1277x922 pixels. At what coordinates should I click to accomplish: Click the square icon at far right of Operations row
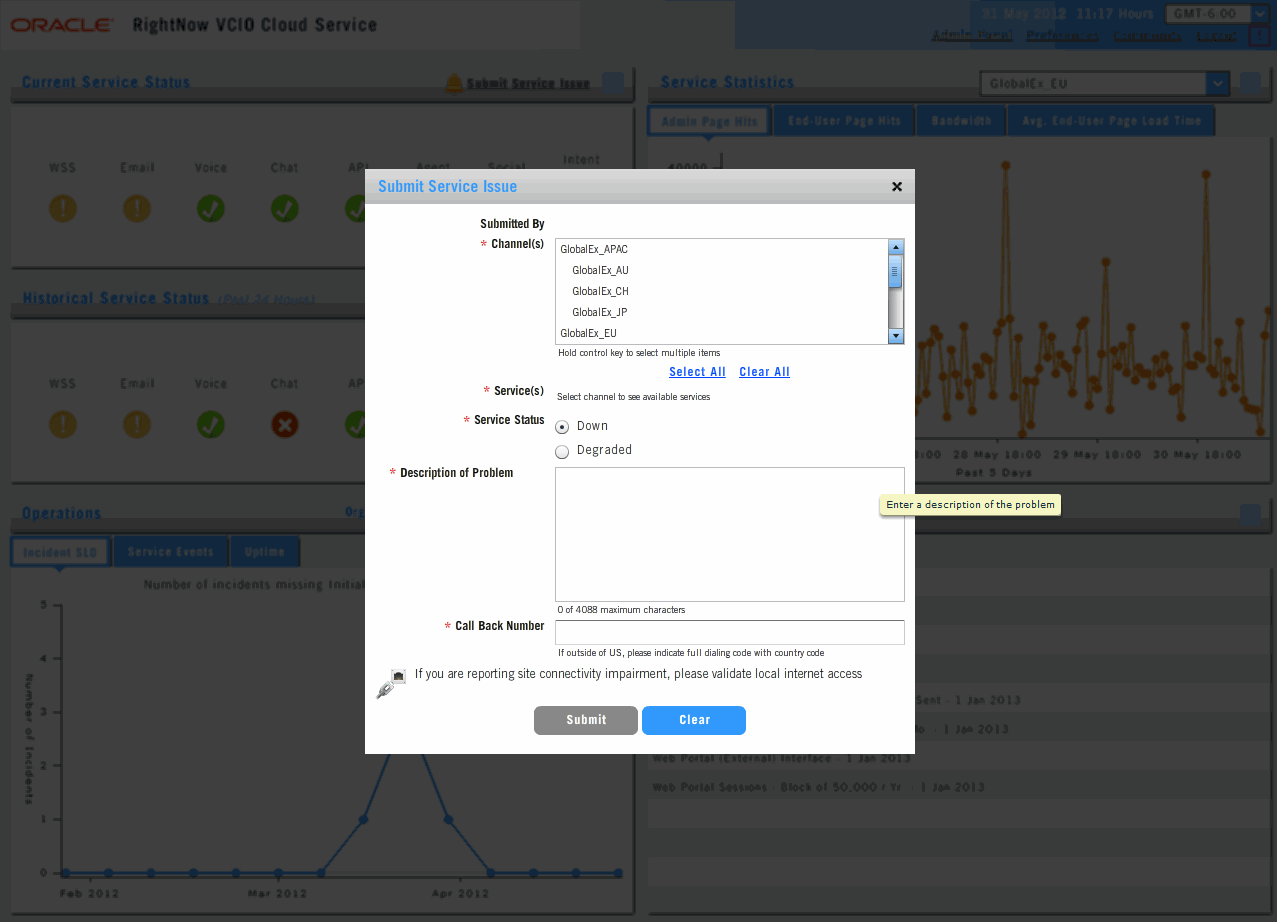[x=1250, y=514]
